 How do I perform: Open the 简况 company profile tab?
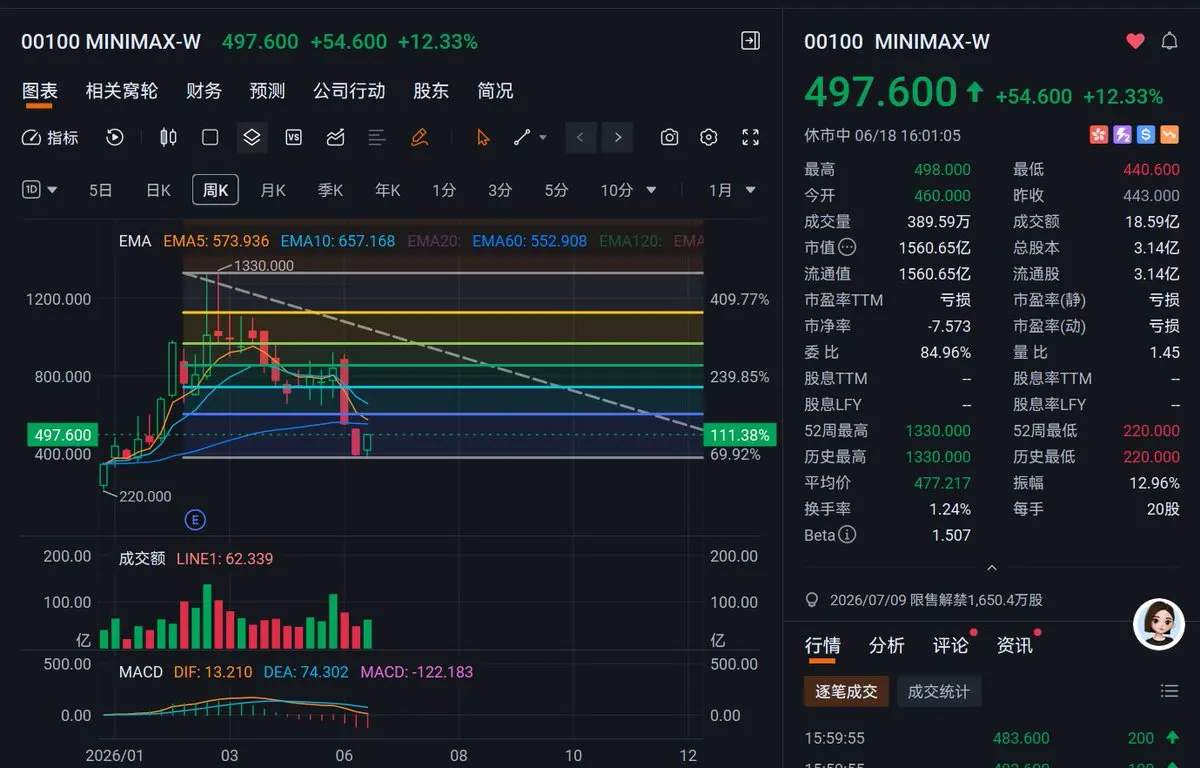click(495, 91)
